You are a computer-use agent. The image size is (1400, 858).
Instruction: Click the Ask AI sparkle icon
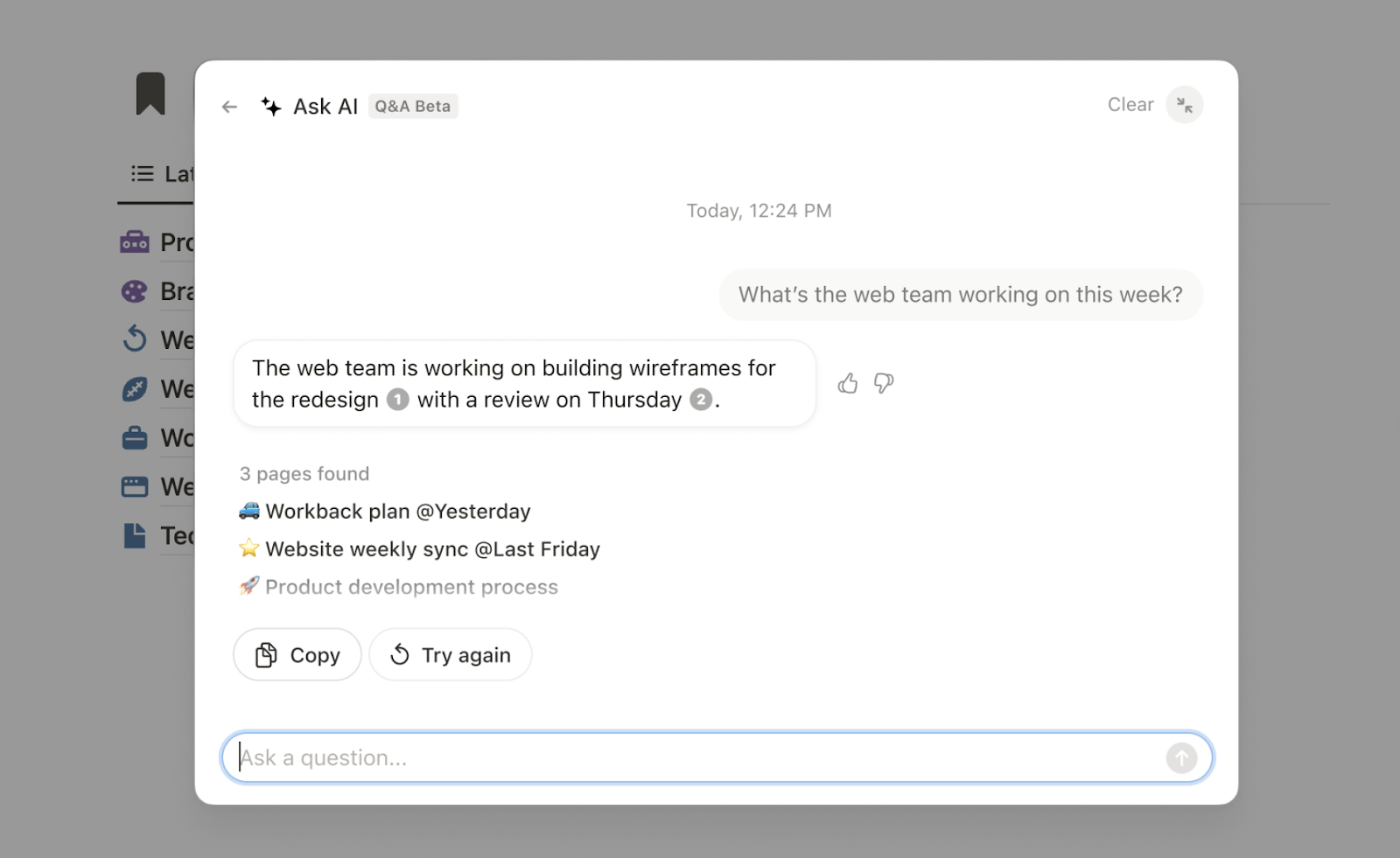[x=271, y=106]
